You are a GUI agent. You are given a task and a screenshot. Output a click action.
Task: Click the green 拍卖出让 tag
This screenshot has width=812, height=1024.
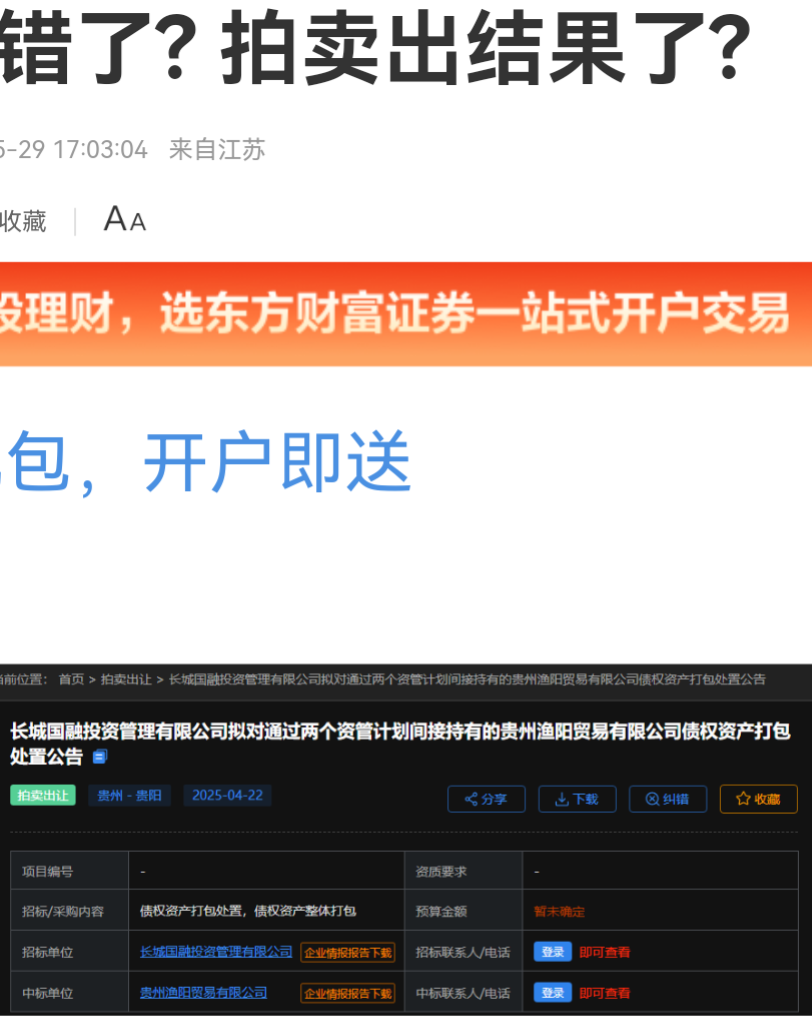pyautogui.click(x=43, y=795)
